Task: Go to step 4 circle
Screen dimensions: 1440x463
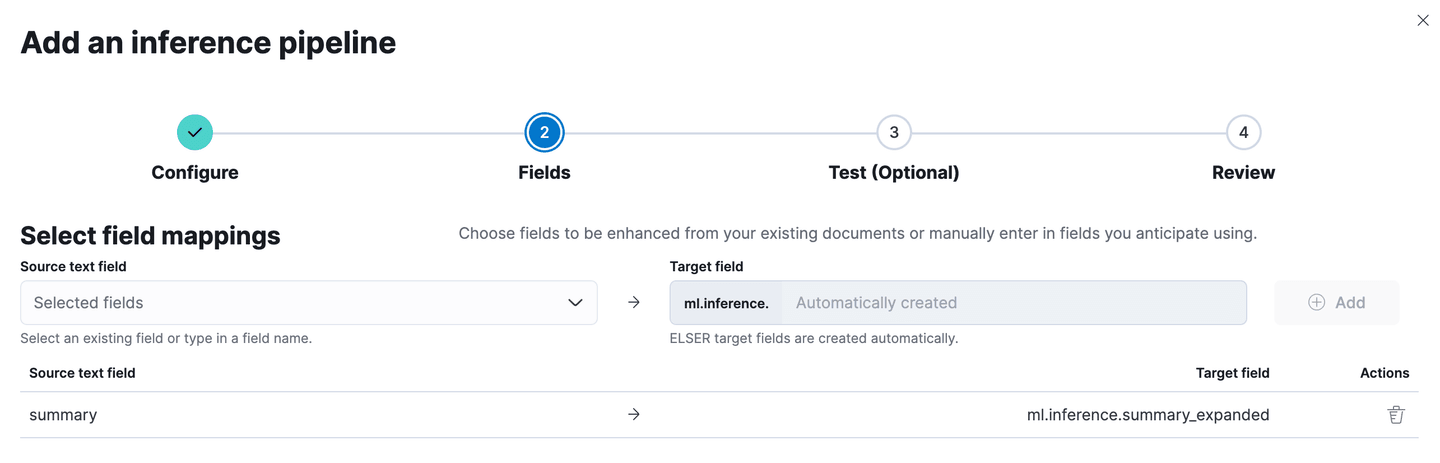Action: pos(1243,132)
